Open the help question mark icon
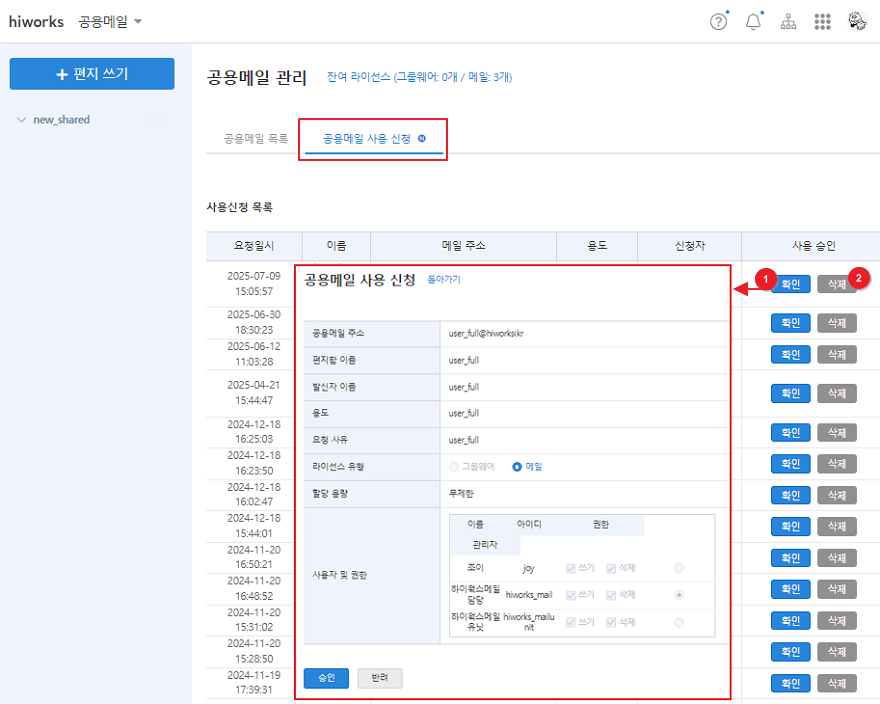This screenshot has width=880, height=704. (718, 22)
